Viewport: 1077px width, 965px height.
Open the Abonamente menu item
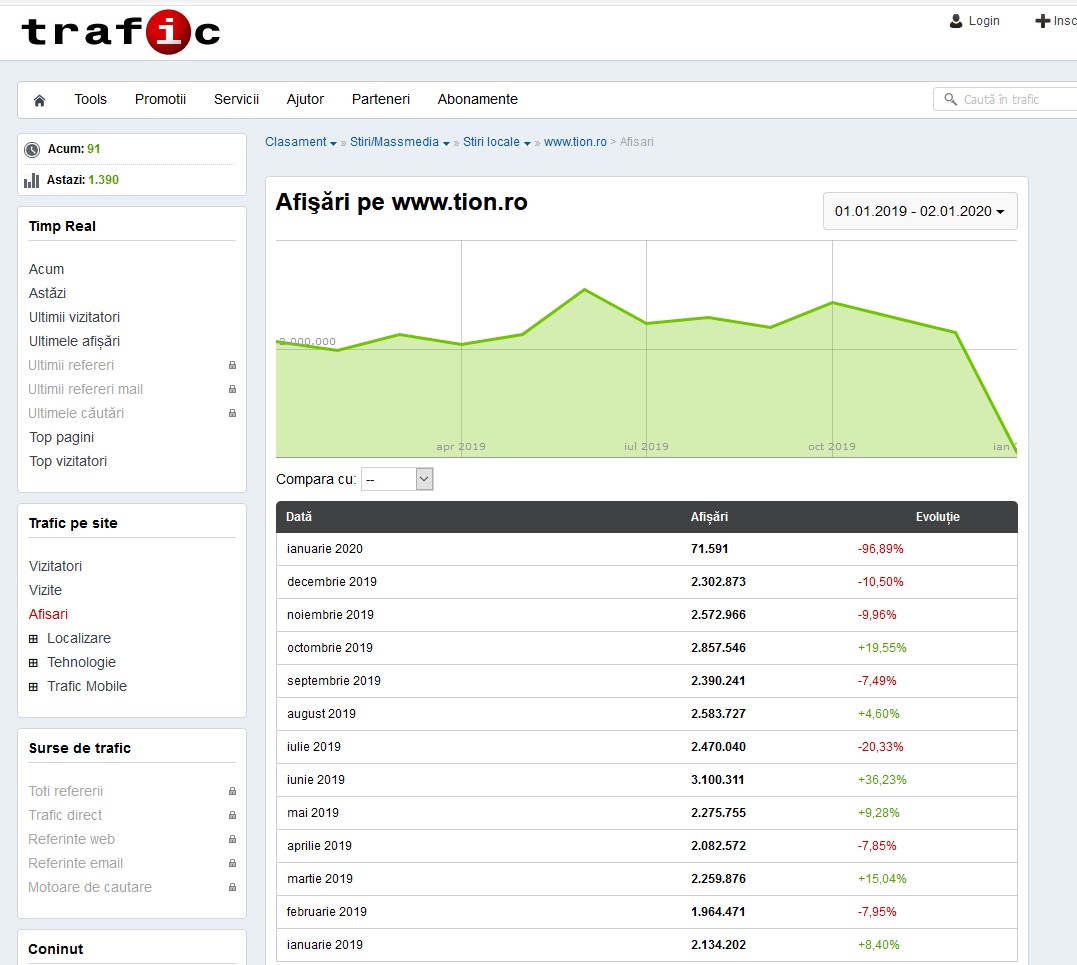click(477, 99)
